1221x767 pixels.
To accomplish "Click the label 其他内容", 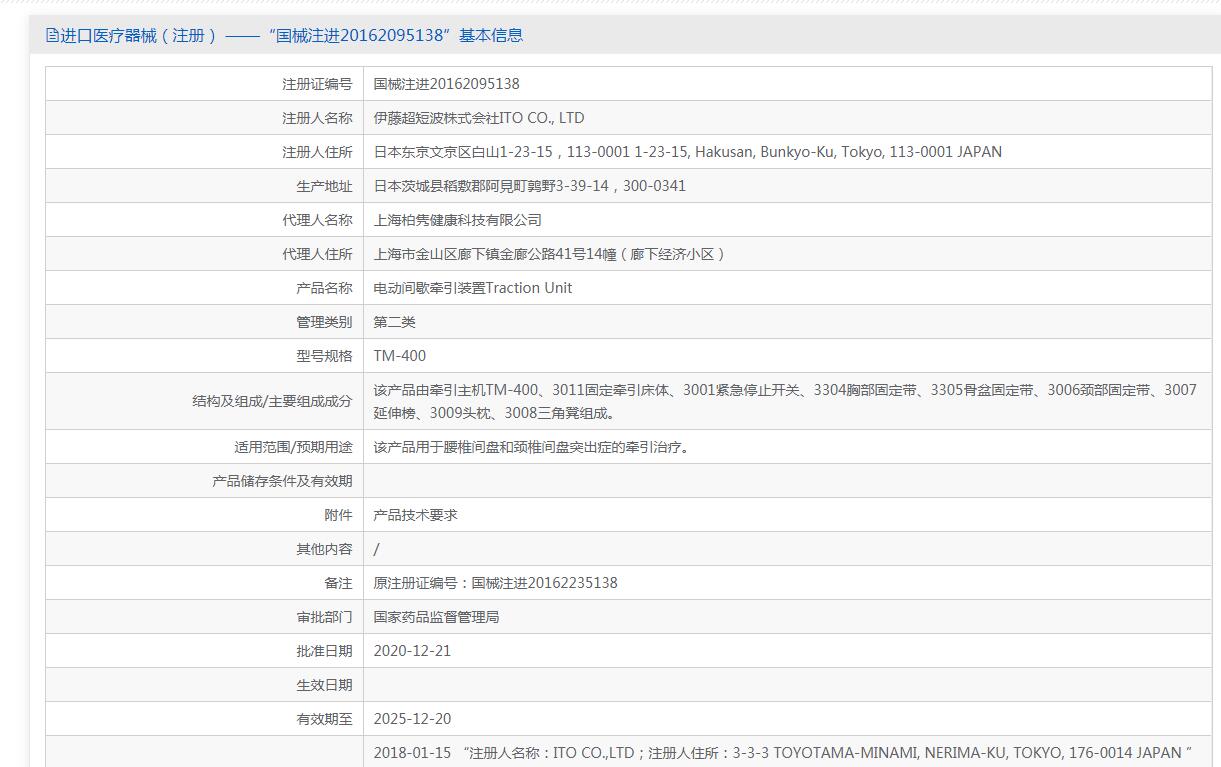I will point(325,549).
